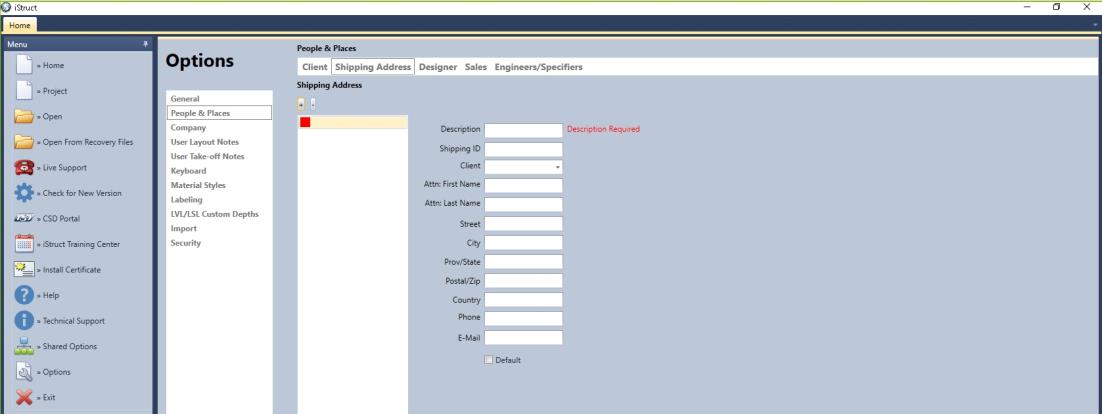
Task: Click the Shipping ID input field
Action: click(x=524, y=149)
